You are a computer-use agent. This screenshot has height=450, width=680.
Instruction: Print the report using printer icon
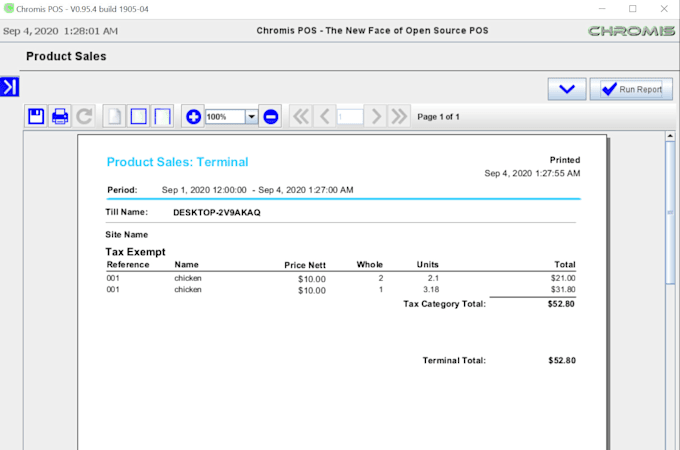coord(60,116)
